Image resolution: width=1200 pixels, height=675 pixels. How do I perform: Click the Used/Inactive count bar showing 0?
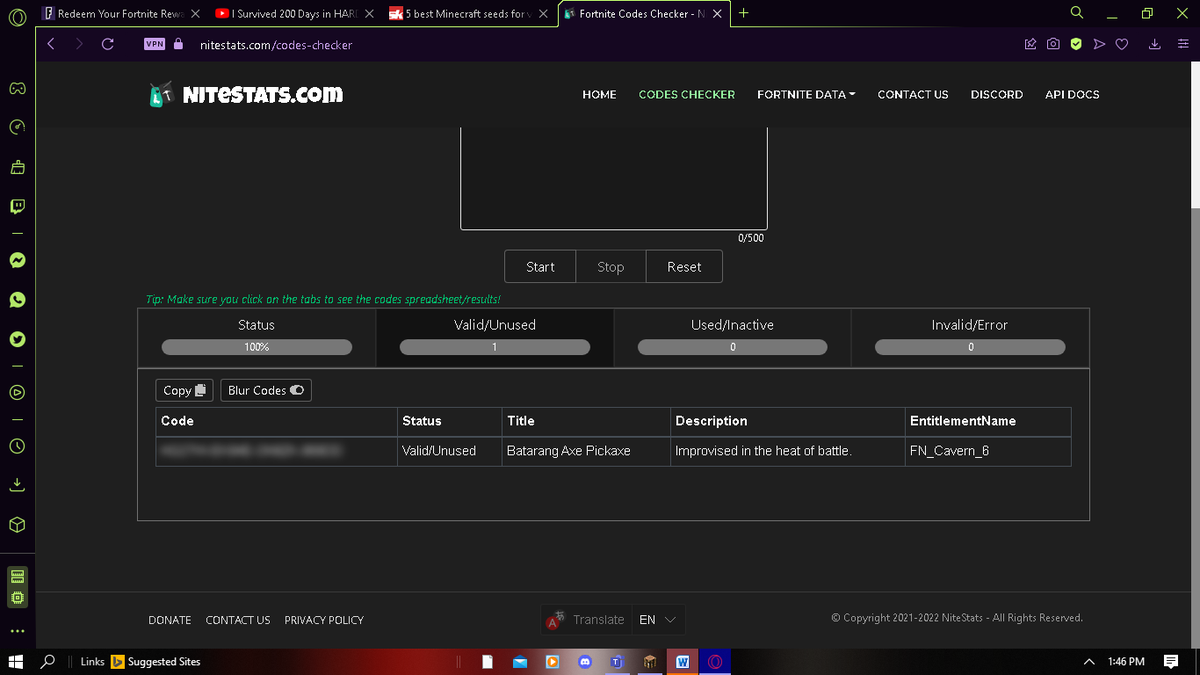tap(732, 347)
